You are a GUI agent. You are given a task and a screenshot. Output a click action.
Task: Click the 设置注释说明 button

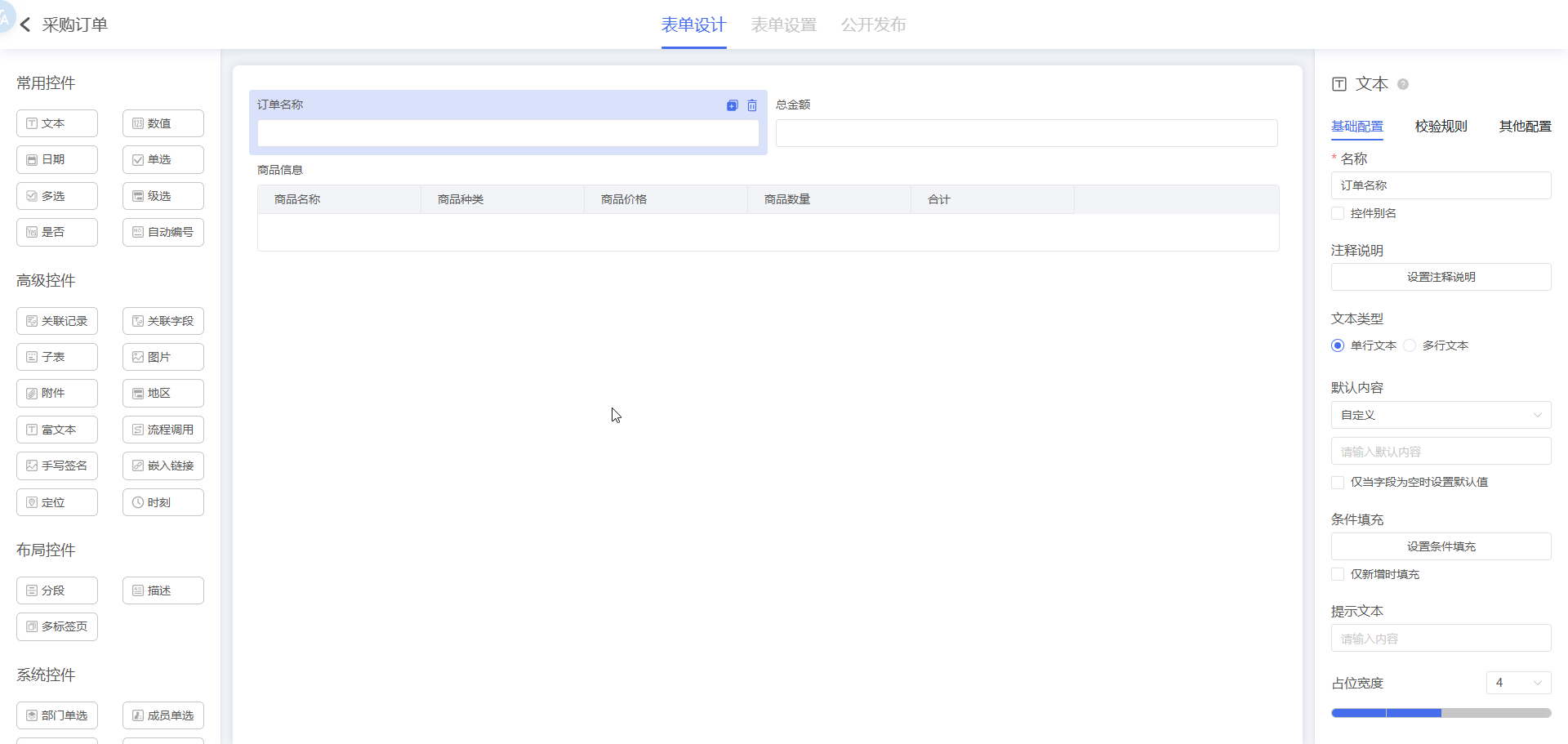pos(1441,278)
